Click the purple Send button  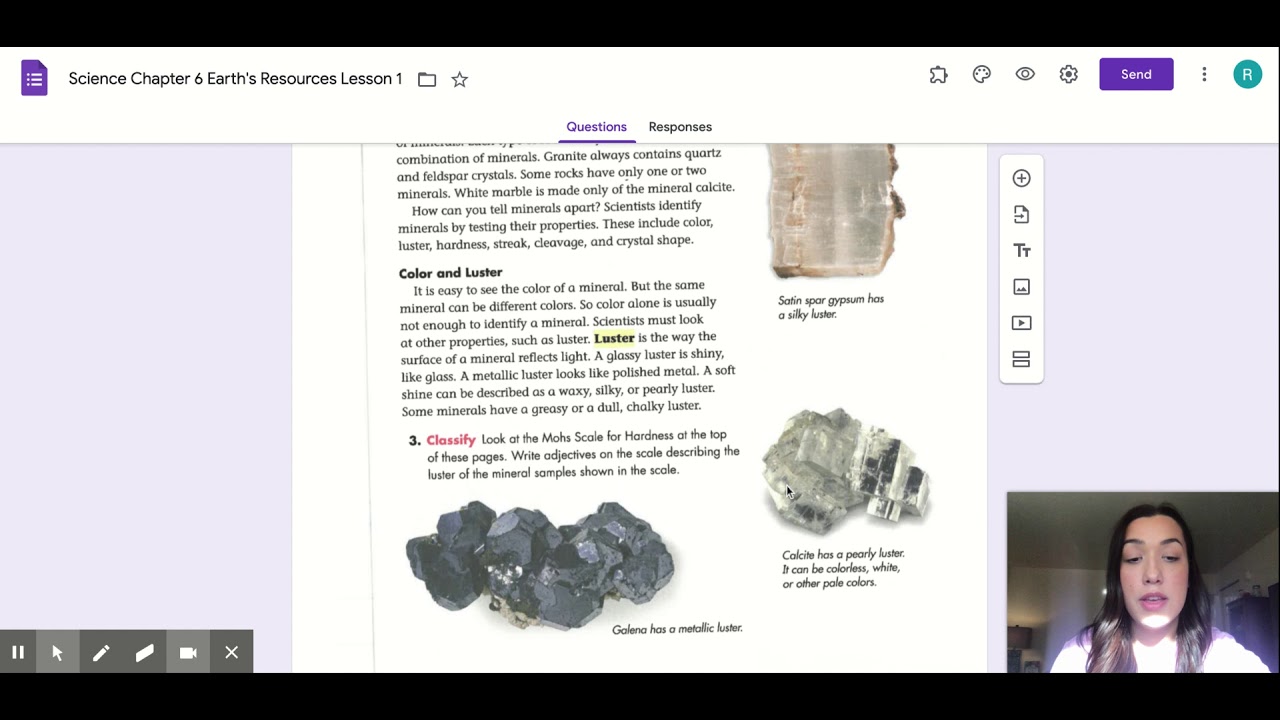pyautogui.click(x=1136, y=74)
